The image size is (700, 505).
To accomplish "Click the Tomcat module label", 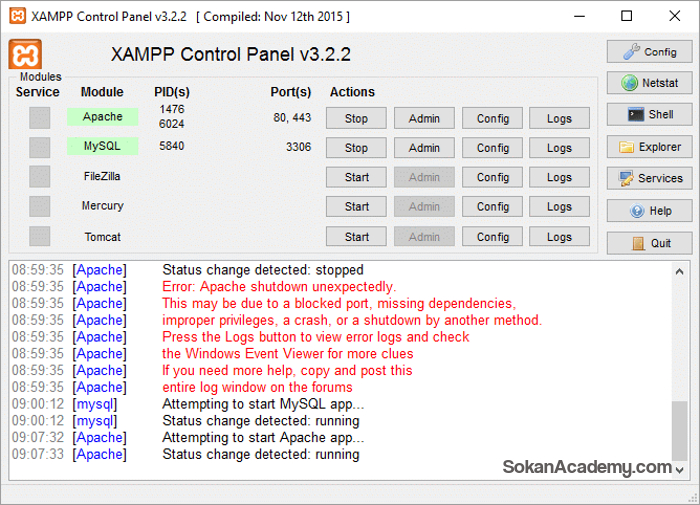I will pyautogui.click(x=102, y=237).
